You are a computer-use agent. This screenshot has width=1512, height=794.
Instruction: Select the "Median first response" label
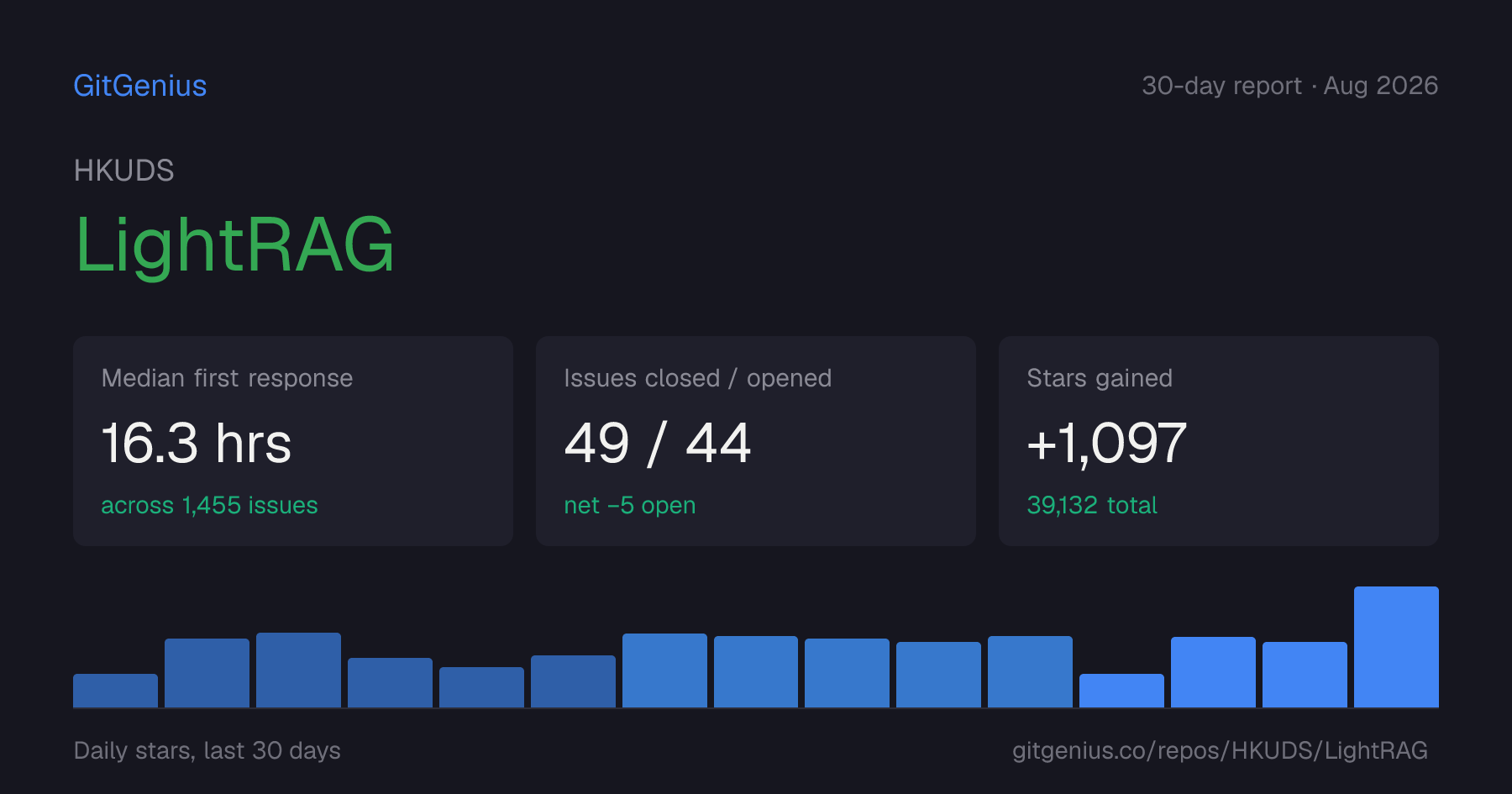click(x=227, y=378)
